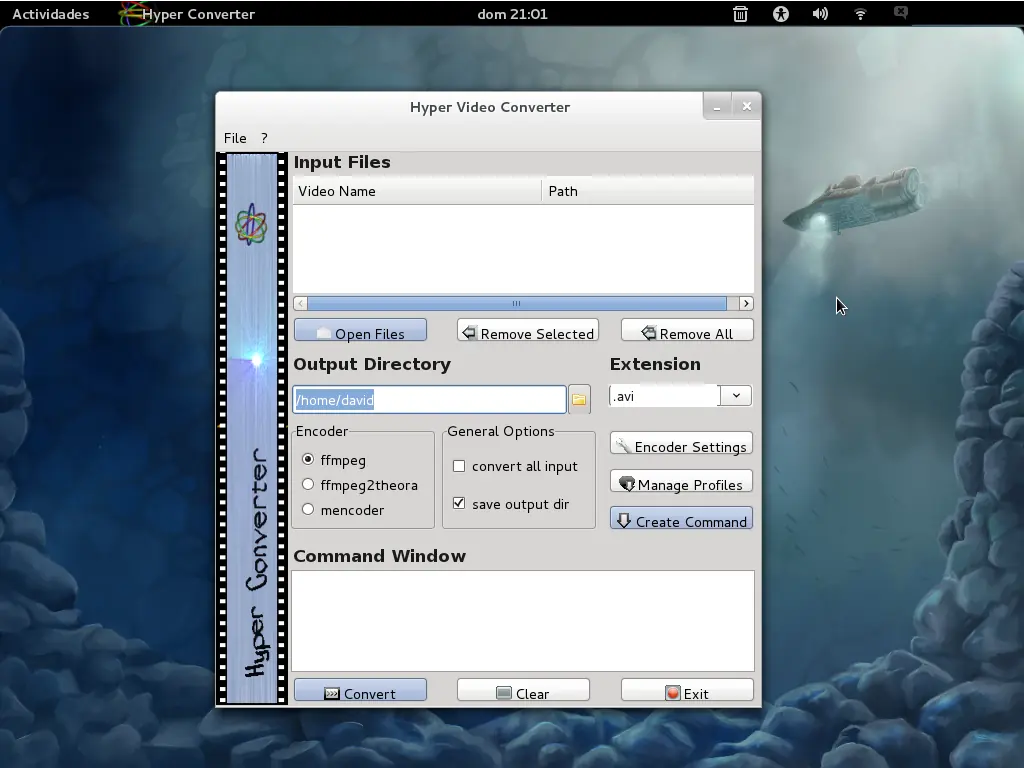
Task: Open the trash icon in the top panel
Action: pos(740,14)
